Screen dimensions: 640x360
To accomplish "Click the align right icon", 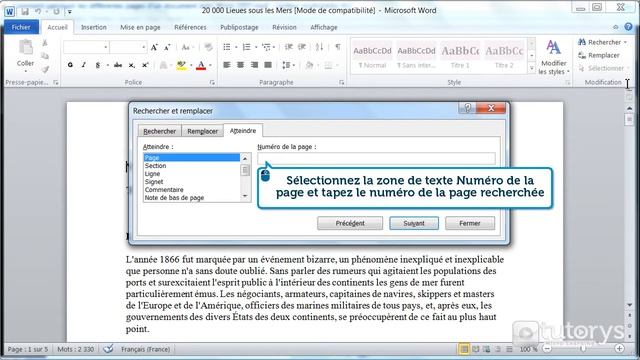I will [x=254, y=65].
